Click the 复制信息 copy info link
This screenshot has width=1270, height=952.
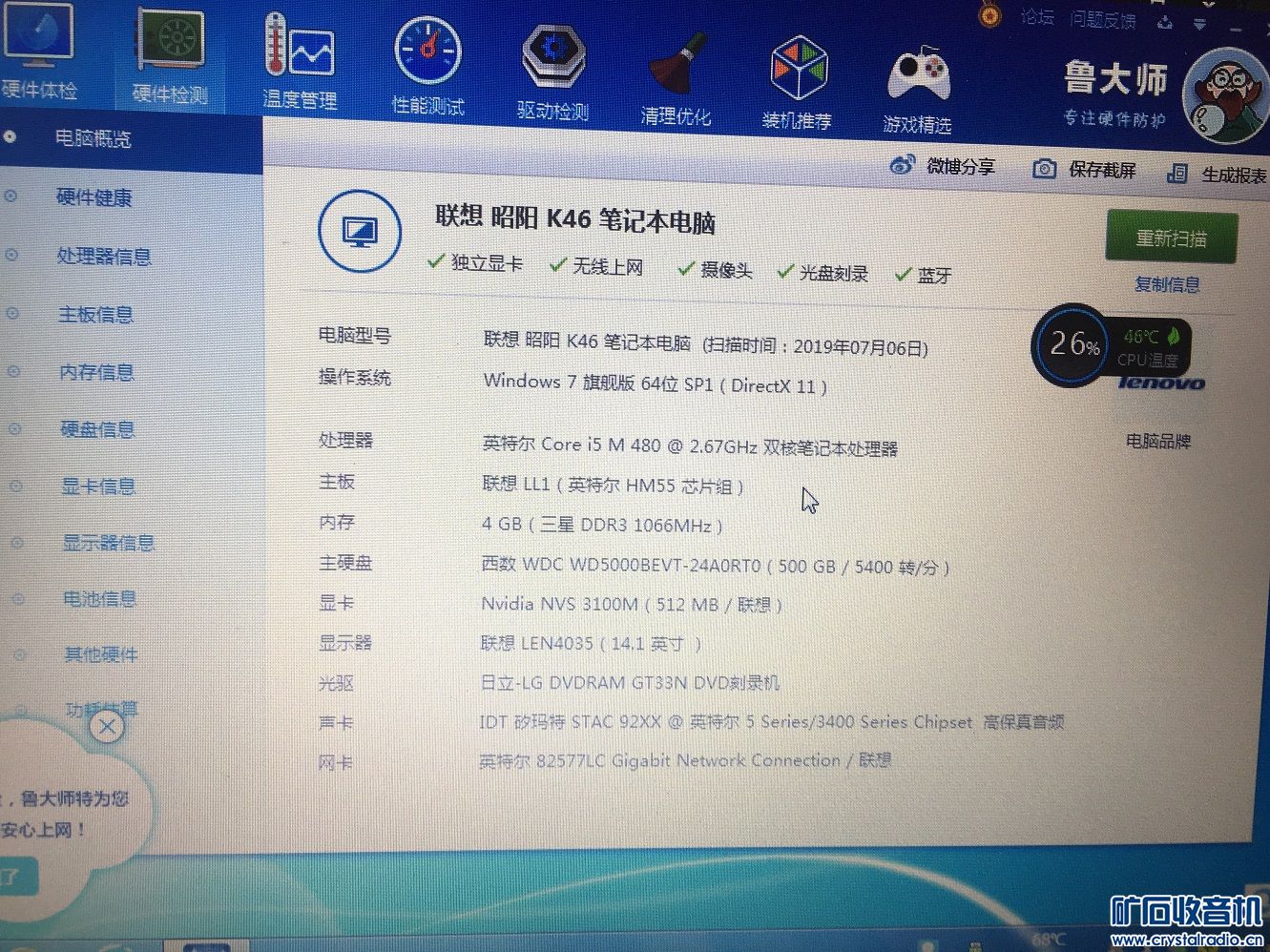[x=1167, y=284]
